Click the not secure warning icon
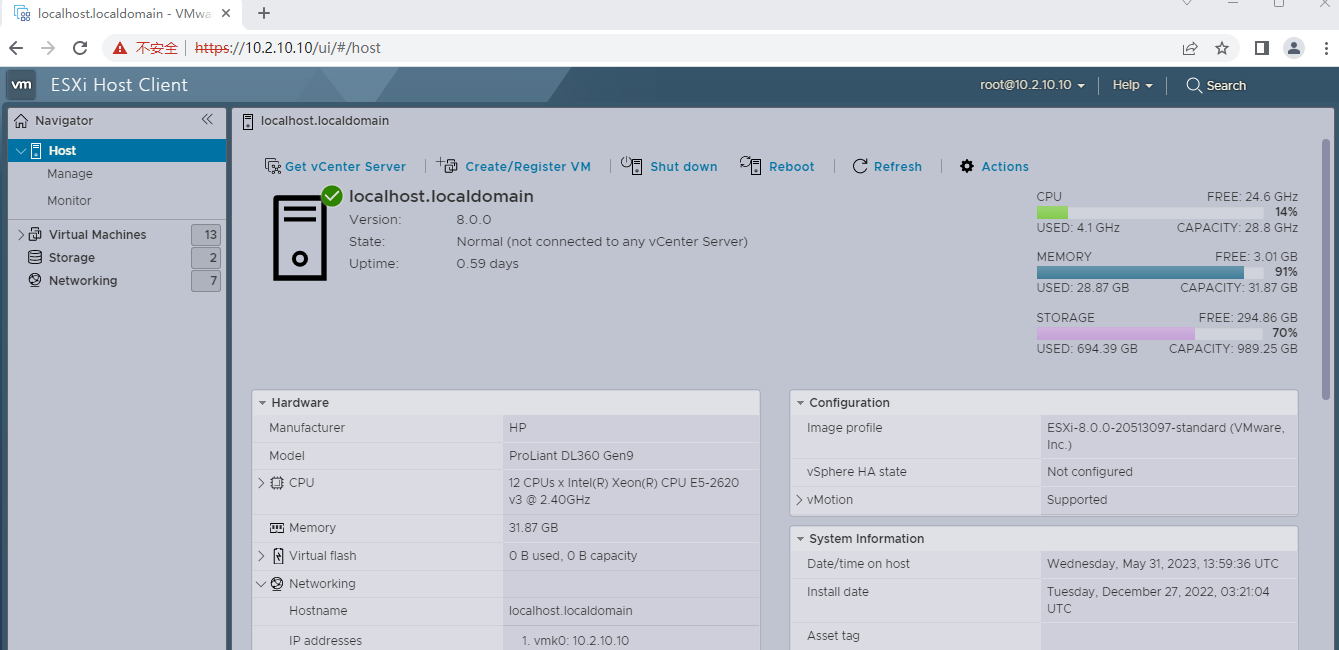1339x650 pixels. pos(120,48)
